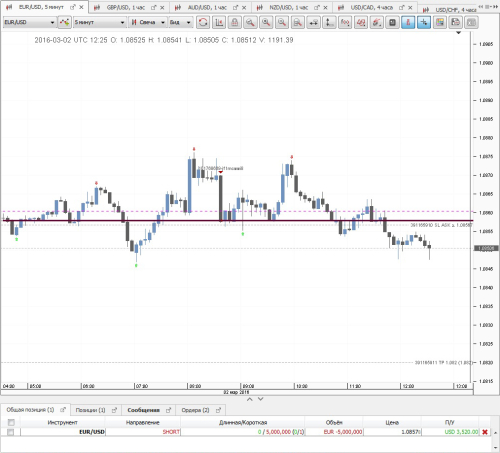500x453 pixels.
Task: Close the EUR/USD position with red X
Action: click(x=485, y=432)
